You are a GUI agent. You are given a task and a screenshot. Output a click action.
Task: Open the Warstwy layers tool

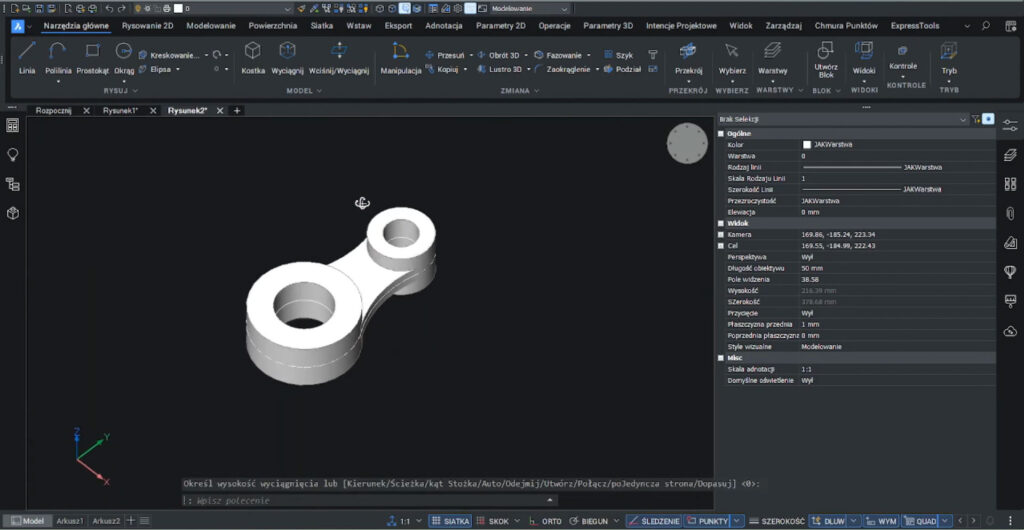coord(773,57)
